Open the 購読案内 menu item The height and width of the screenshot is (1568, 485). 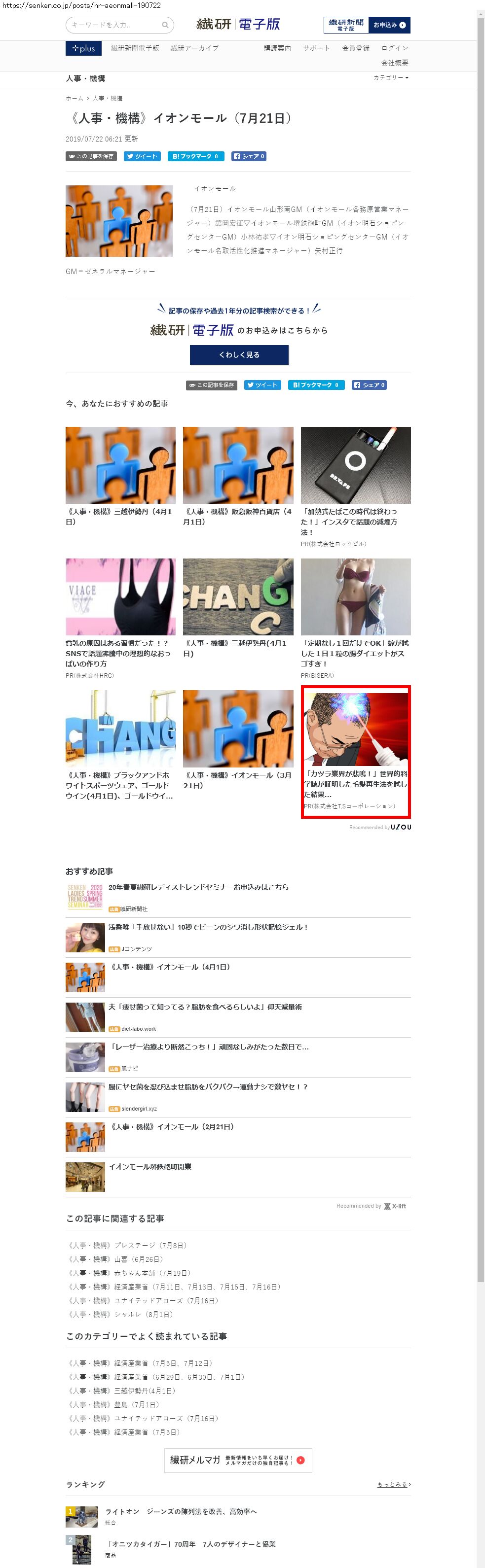coord(277,48)
